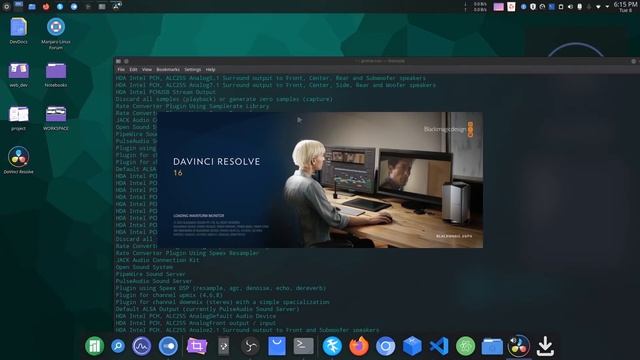Image resolution: width=640 pixels, height=360 pixels.
Task: Open the Chromium browser dock icon
Action: pos(385,346)
